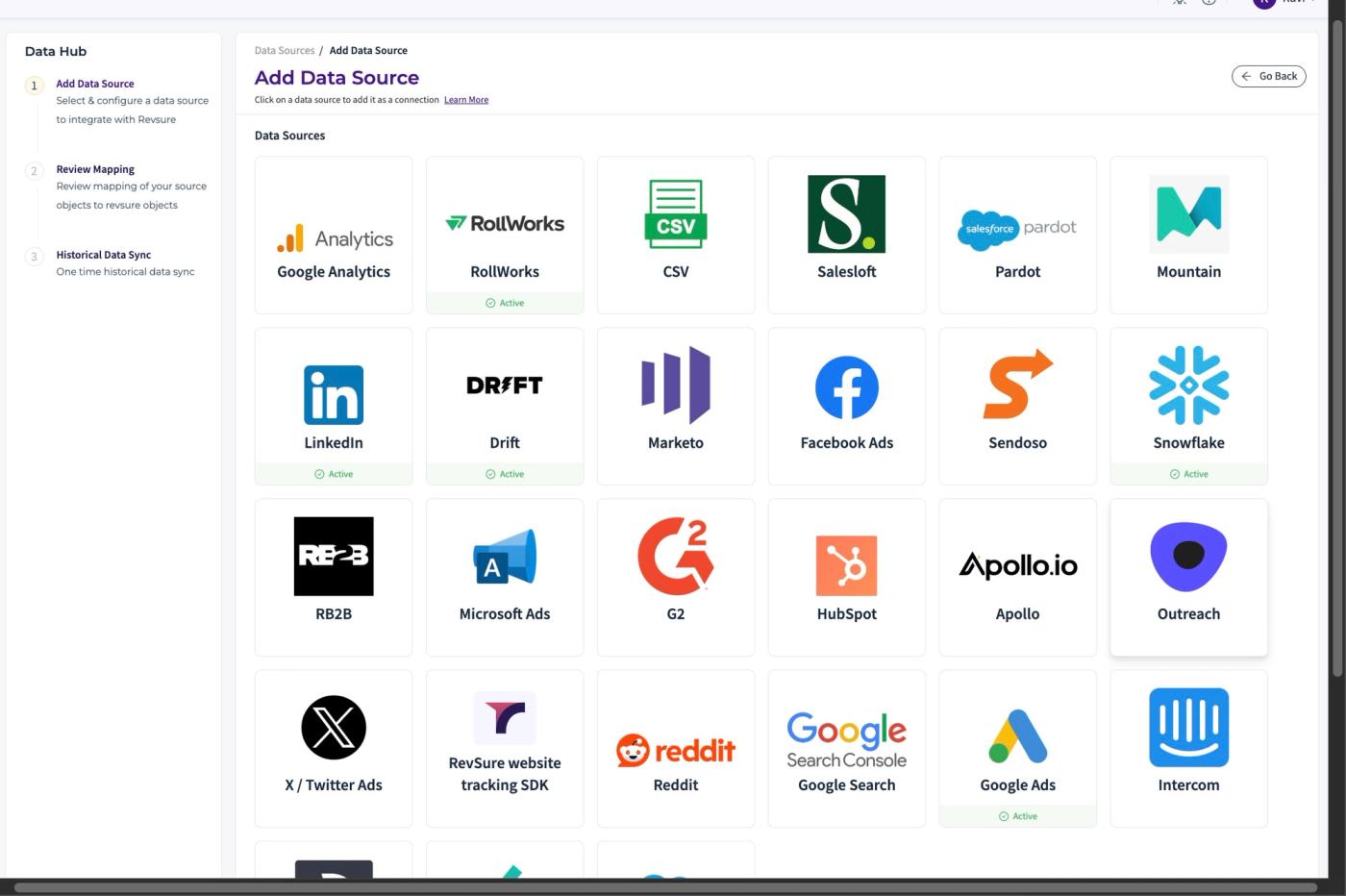Open the Google Analytics data source card
Screen dimensions: 1346x896
coord(334,235)
